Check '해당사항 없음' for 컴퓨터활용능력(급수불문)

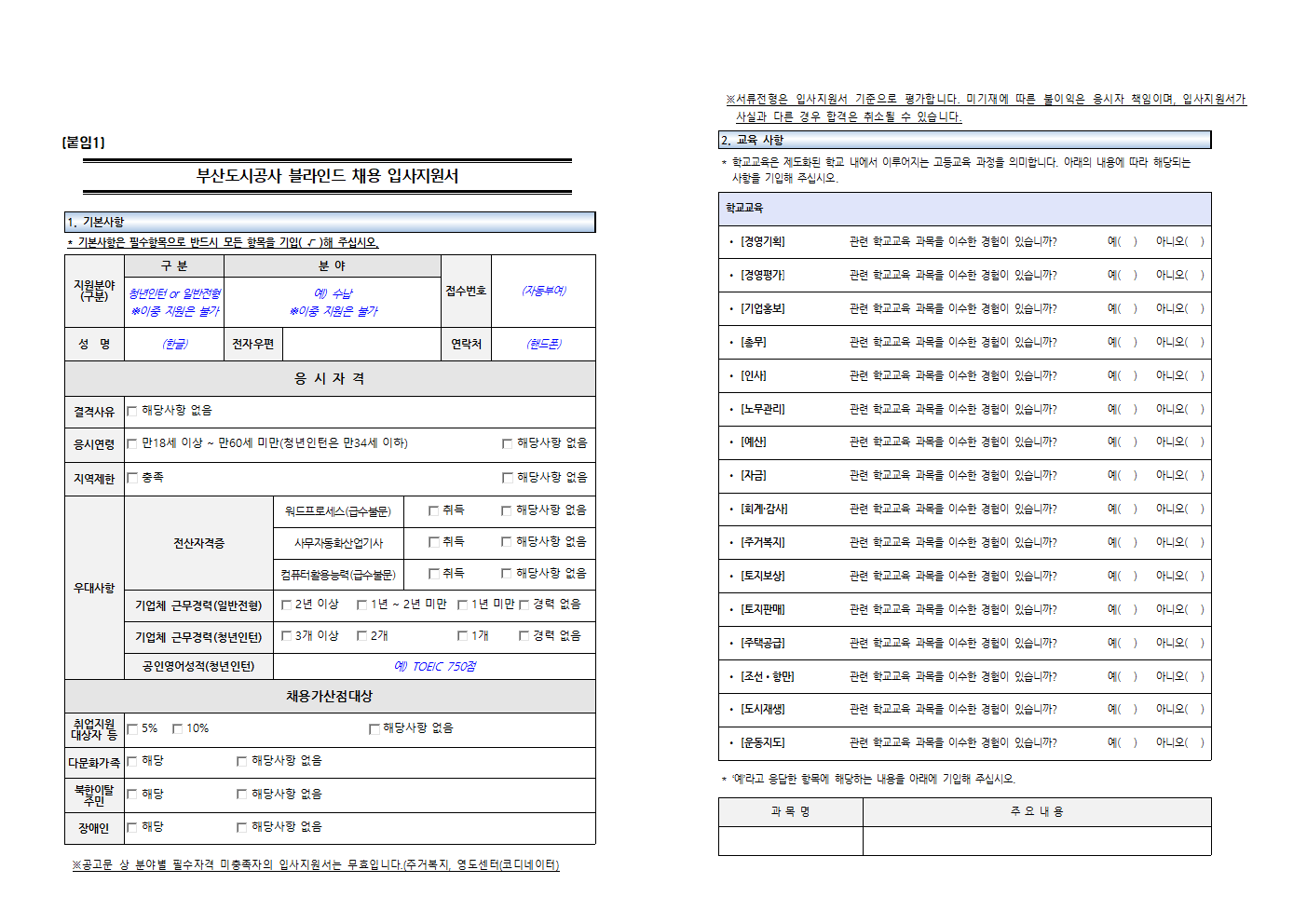507,574
